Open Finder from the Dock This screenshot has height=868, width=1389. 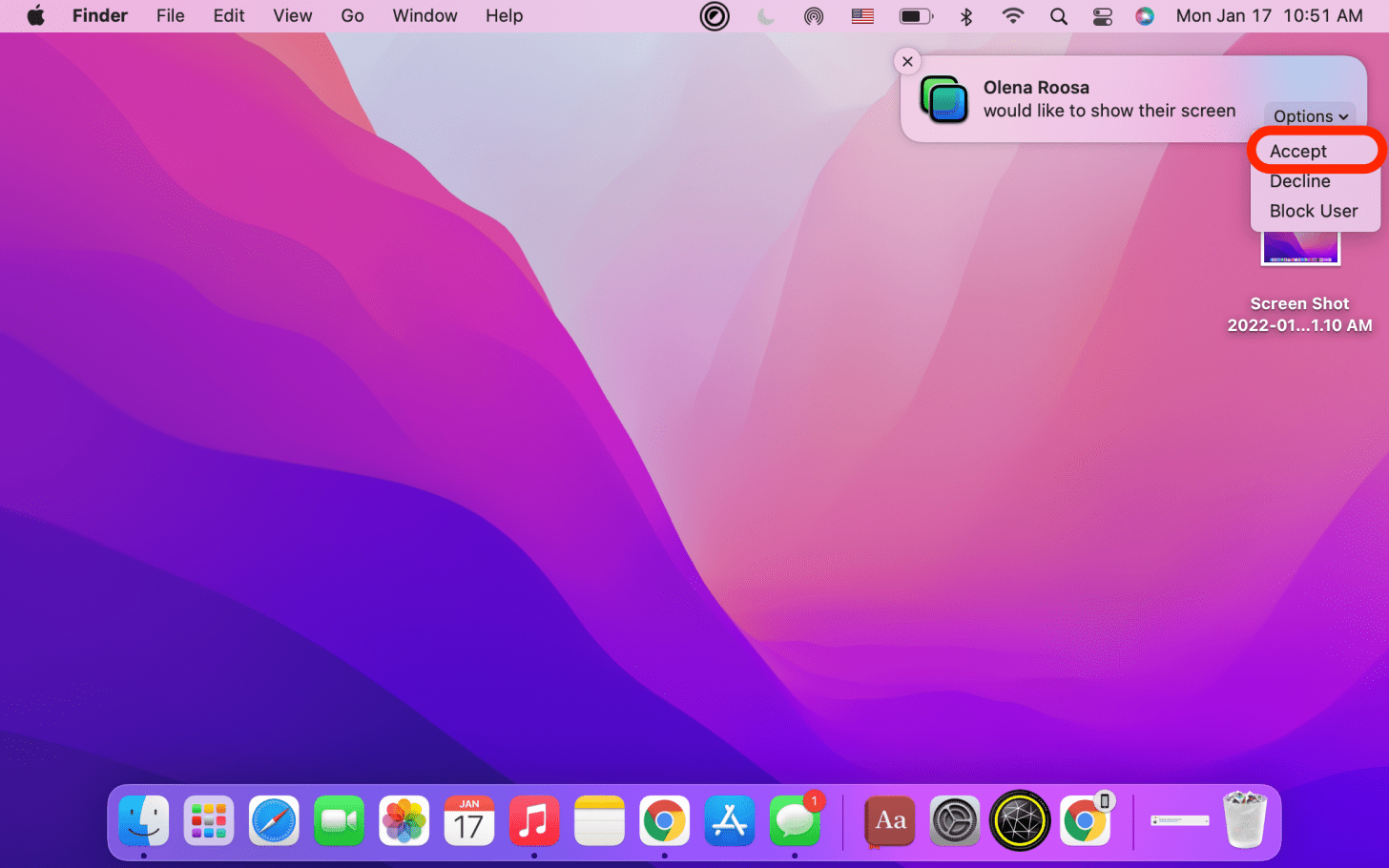click(x=144, y=820)
